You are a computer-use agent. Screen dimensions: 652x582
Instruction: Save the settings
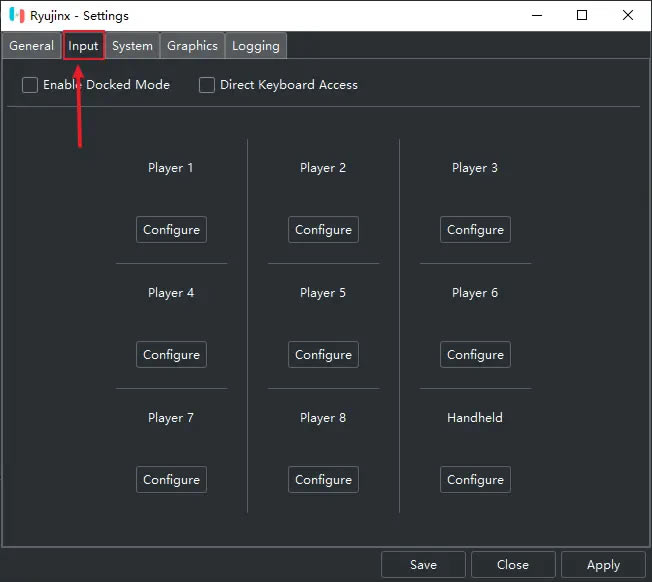coord(423,565)
